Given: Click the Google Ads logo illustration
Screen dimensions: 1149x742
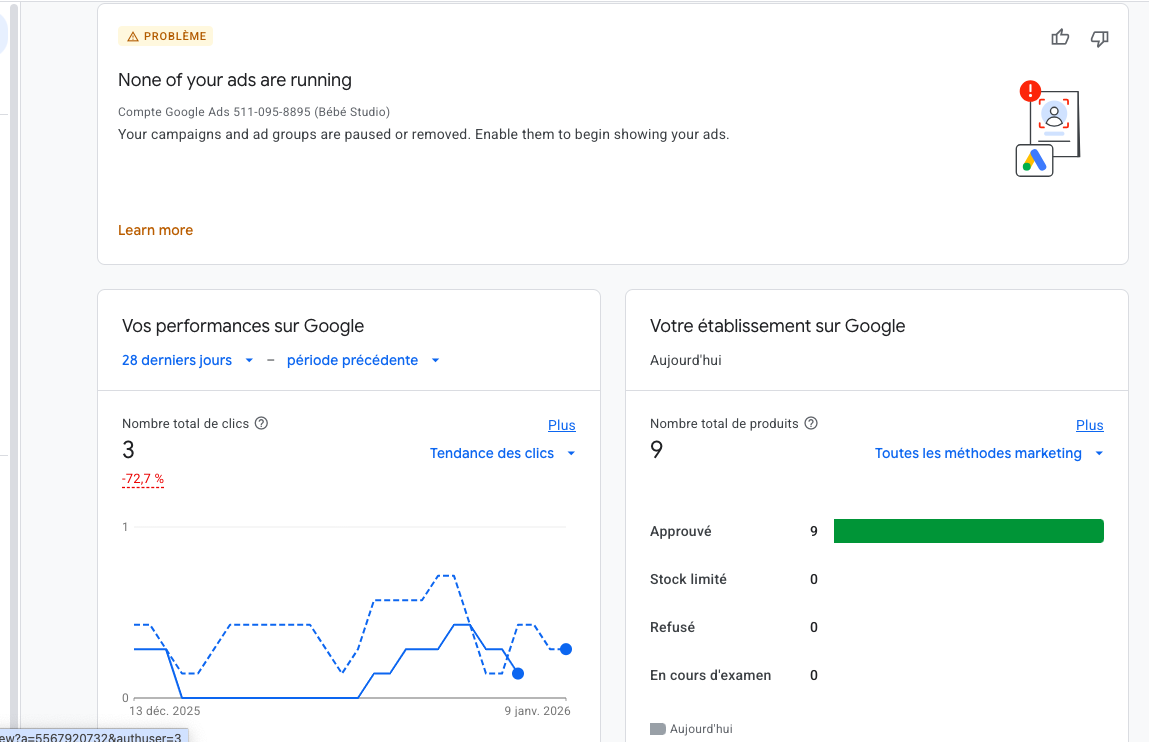Looking at the screenshot, I should 1034,160.
